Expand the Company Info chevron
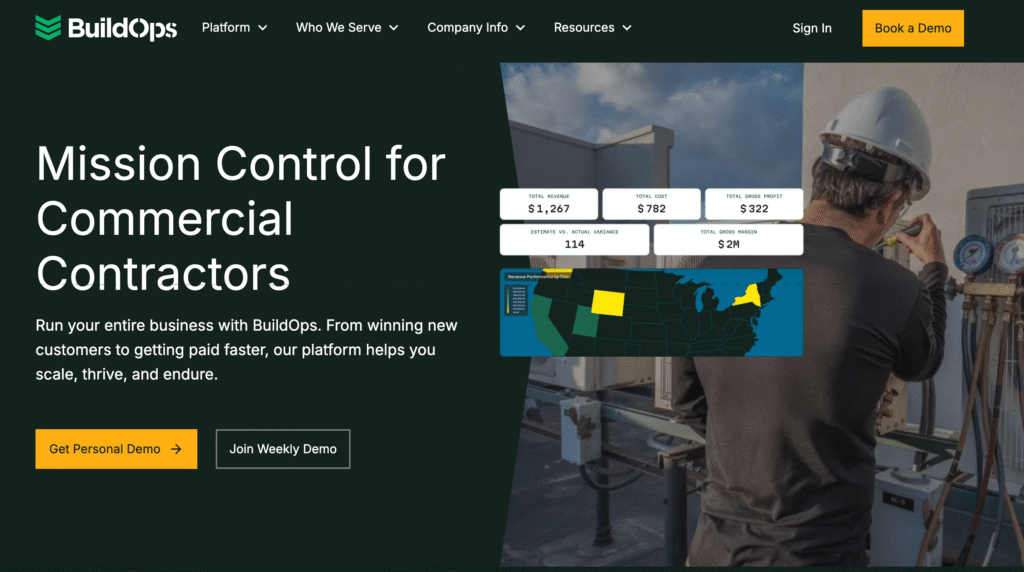Image resolution: width=1024 pixels, height=572 pixels. pos(520,28)
